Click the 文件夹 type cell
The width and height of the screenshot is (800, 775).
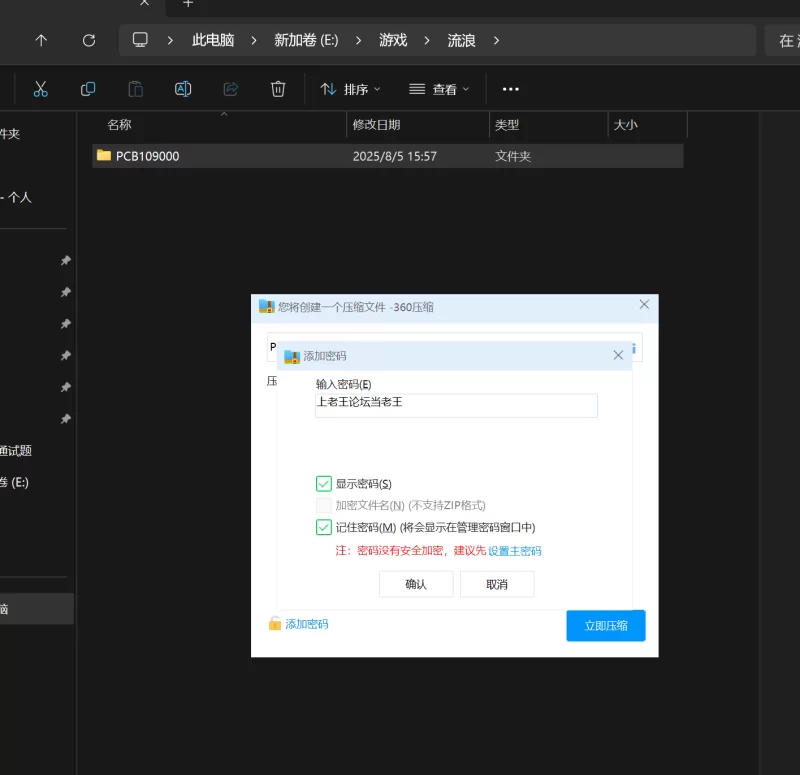tap(513, 156)
